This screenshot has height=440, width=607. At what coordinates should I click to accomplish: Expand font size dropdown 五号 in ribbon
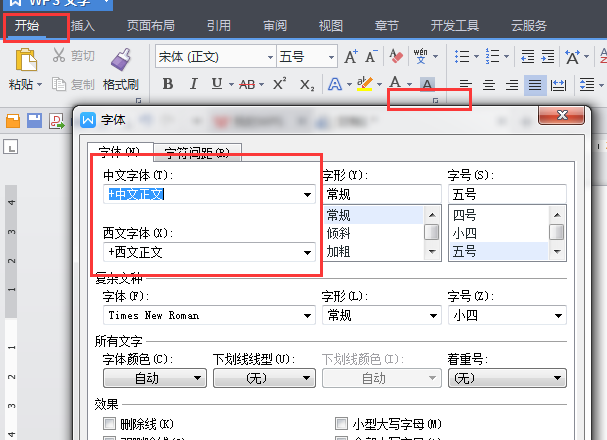click(331, 57)
